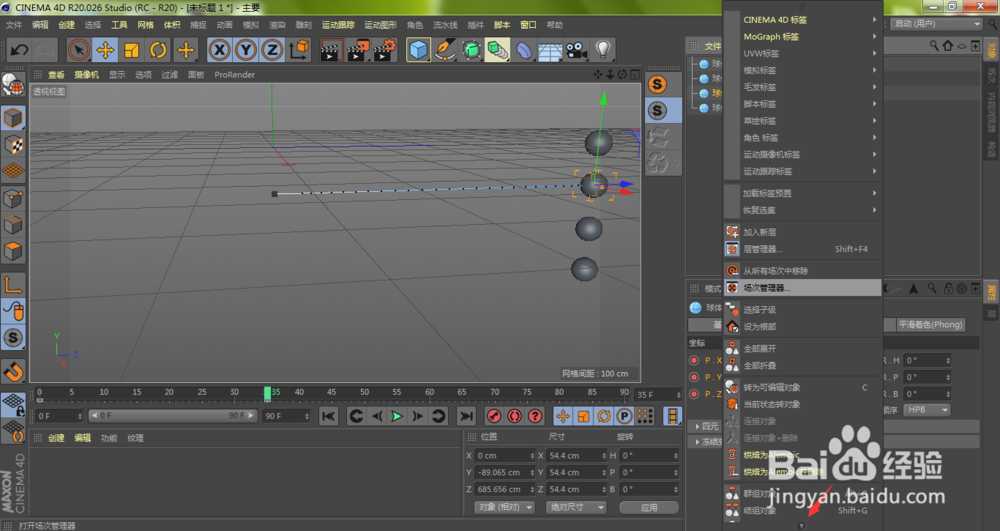Image resolution: width=1000 pixels, height=531 pixels.
Task: Go to start of timeline
Action: [x=328, y=416]
